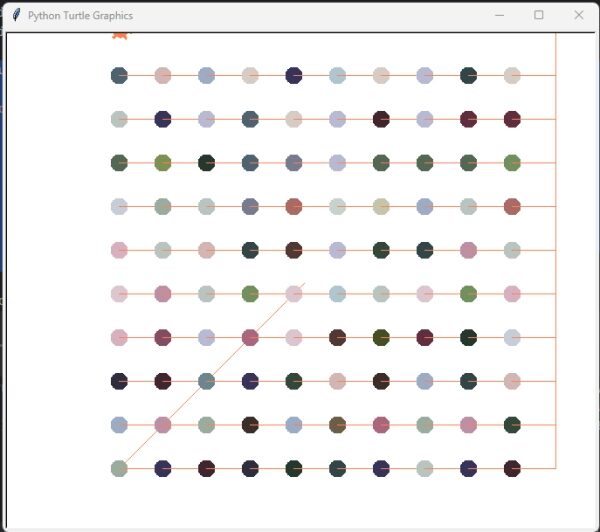The height and width of the screenshot is (532, 600).
Task: Click the olive green dot in the third row
Action: point(163,163)
